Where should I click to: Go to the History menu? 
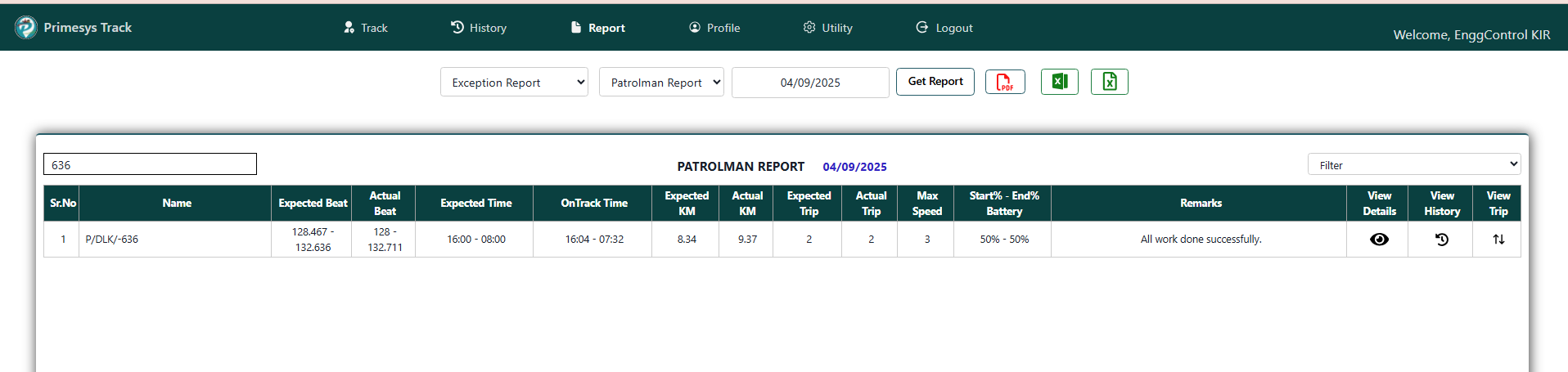(x=479, y=28)
